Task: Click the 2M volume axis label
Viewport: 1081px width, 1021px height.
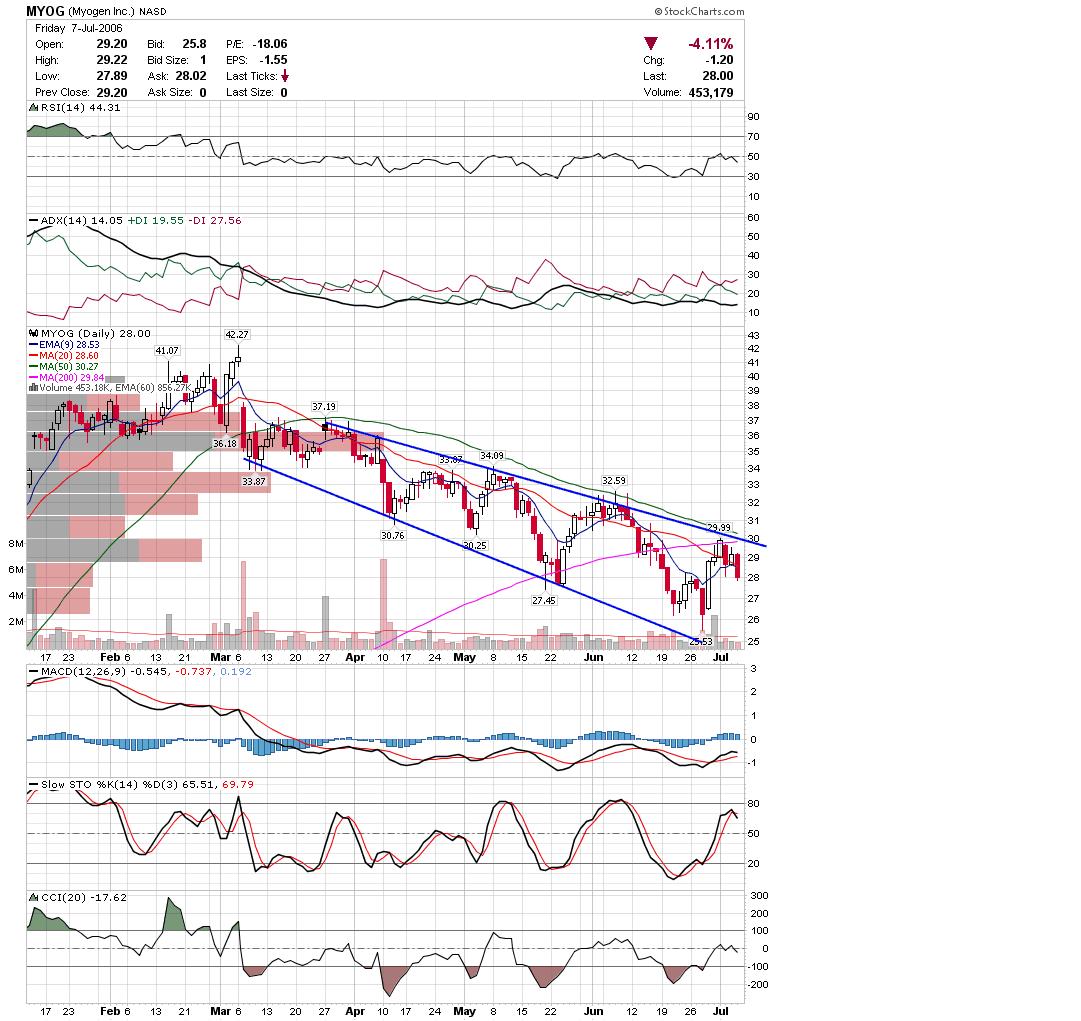Action: coord(16,621)
